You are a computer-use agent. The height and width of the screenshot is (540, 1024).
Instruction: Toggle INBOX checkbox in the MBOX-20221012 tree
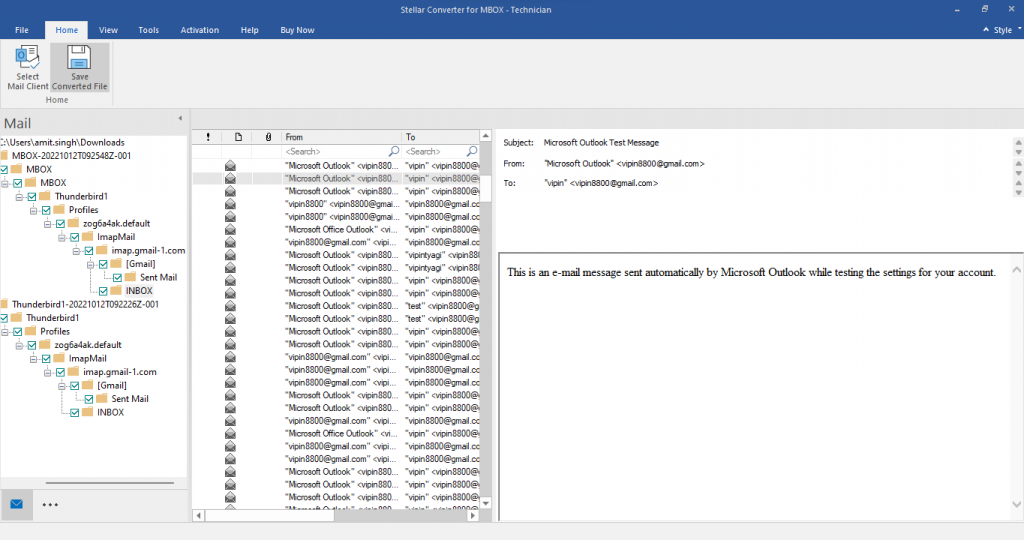103,291
